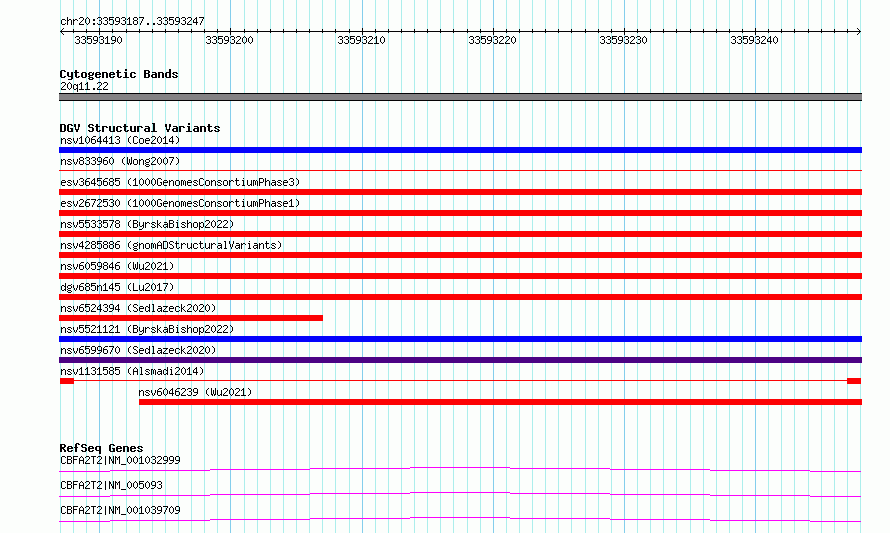Select the purple nsv6599670 variant bar
890x533 pixels.
pos(460,360)
